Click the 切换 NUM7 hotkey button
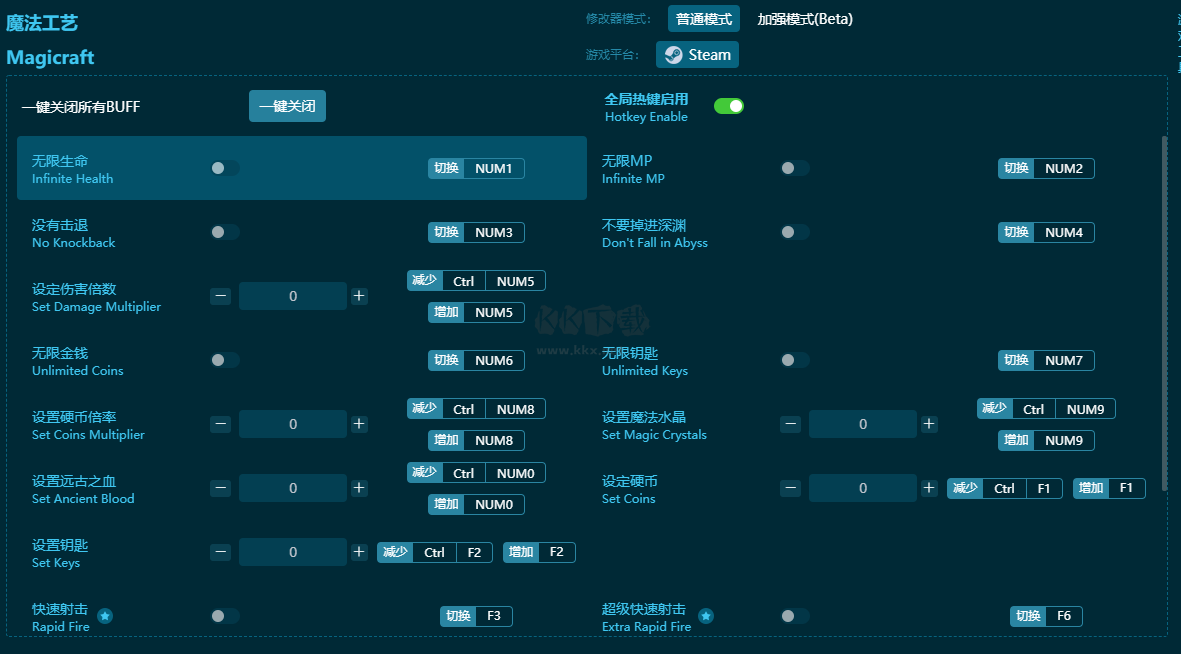Image resolution: width=1181 pixels, height=654 pixels. click(x=1046, y=360)
